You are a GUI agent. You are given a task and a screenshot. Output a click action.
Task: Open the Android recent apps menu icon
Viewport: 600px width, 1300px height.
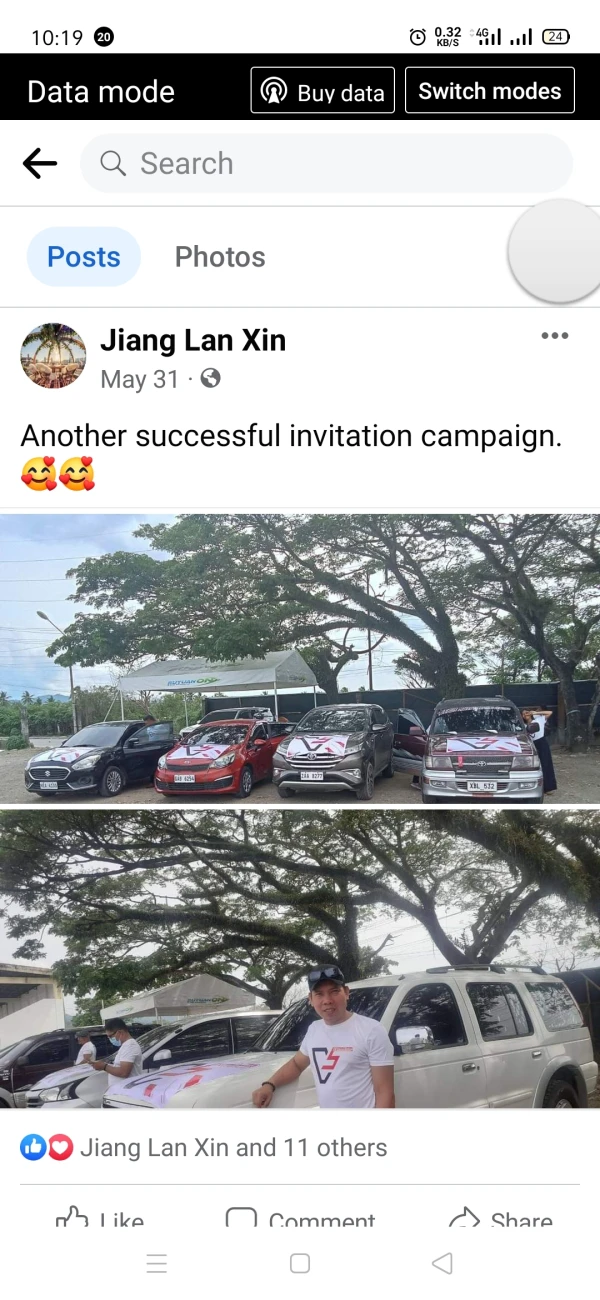tap(157, 1263)
